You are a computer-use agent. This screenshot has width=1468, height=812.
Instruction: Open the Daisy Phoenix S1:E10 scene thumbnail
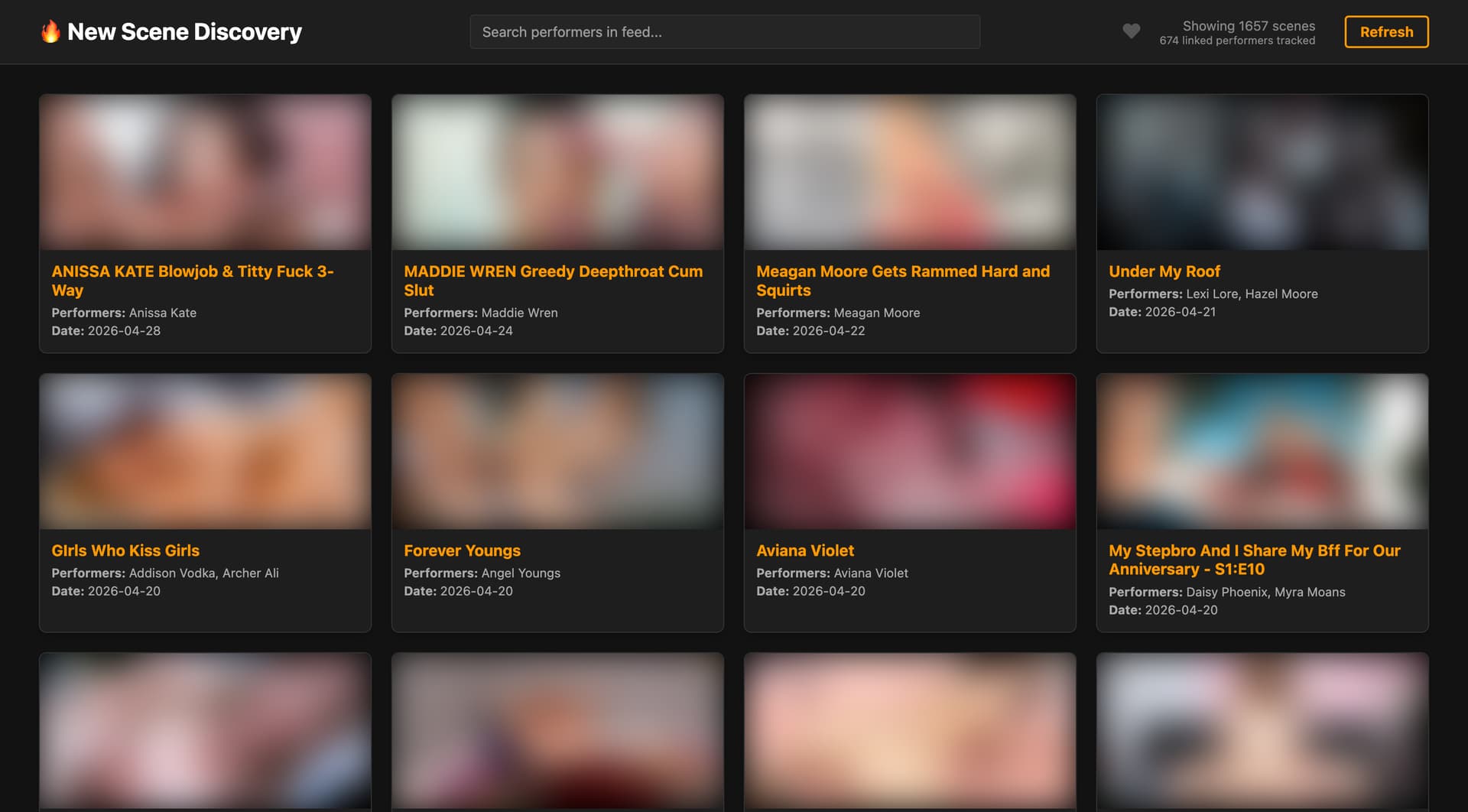[x=1262, y=451]
